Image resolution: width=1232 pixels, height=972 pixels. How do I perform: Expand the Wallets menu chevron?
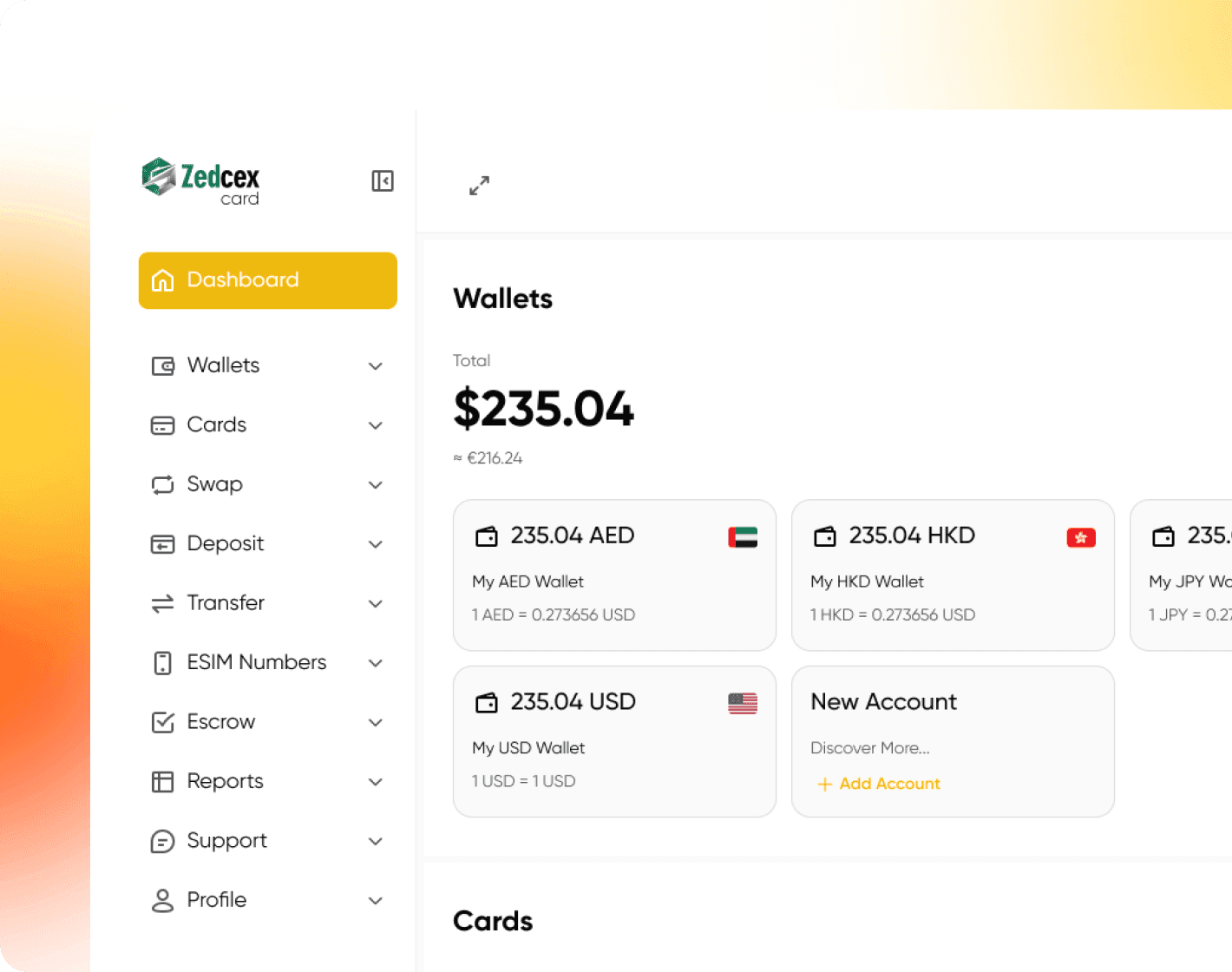click(x=375, y=366)
